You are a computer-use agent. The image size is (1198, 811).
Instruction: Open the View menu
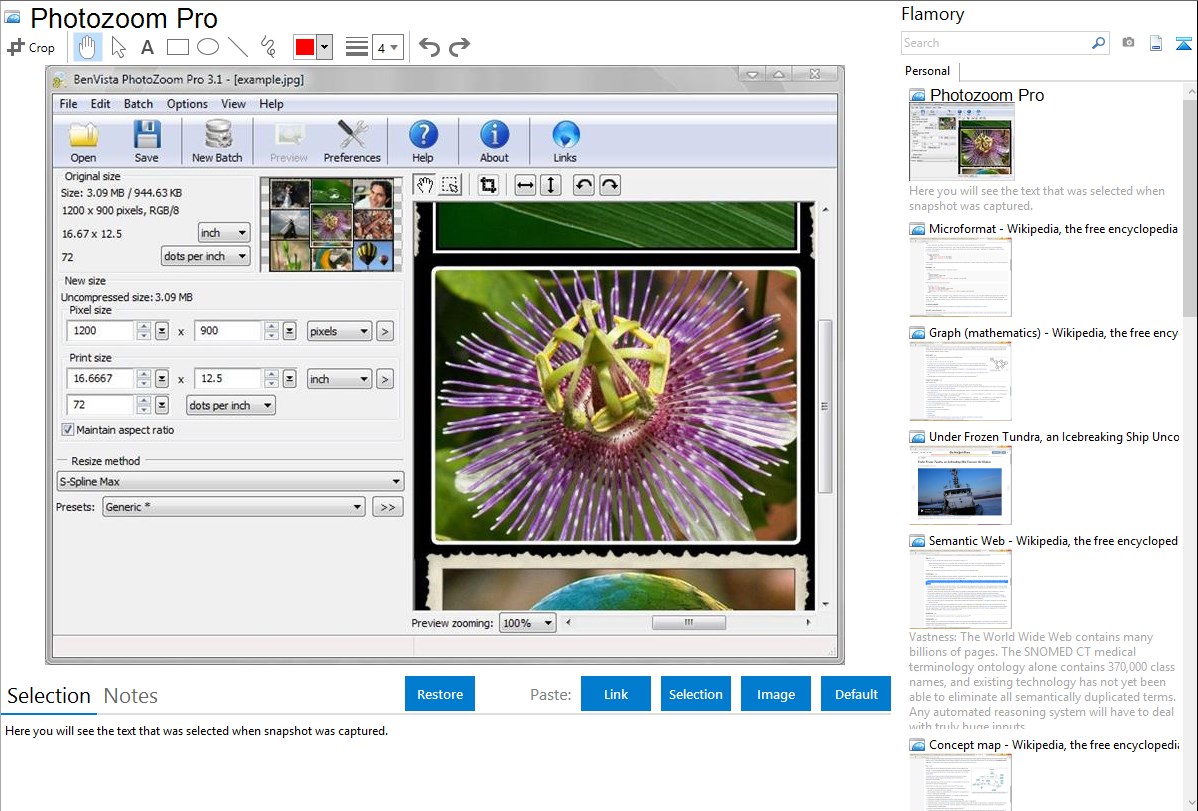click(233, 104)
